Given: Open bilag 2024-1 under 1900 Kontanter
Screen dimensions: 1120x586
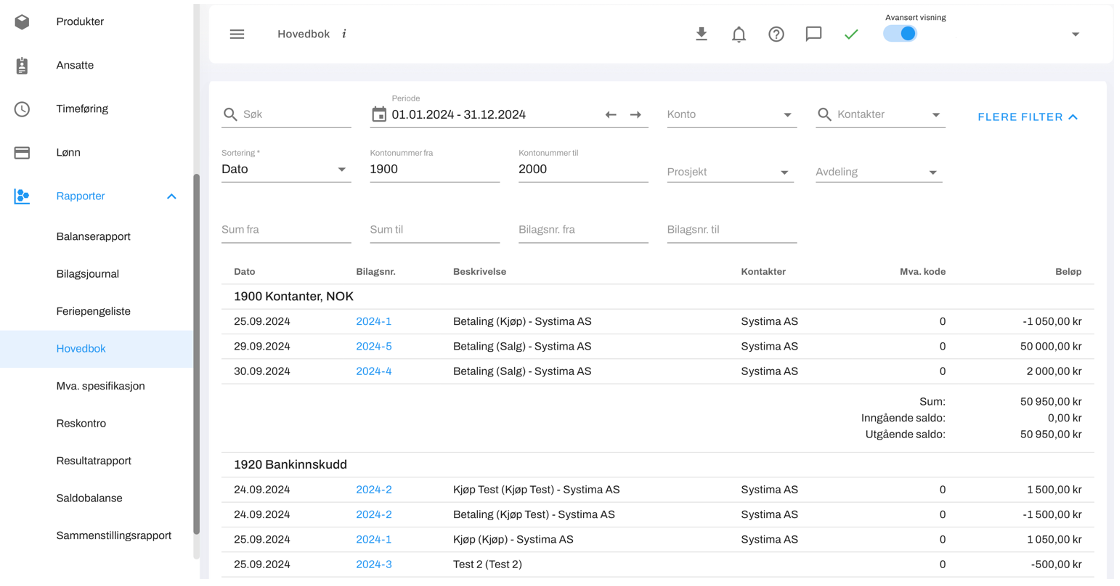Looking at the screenshot, I should 374,322.
